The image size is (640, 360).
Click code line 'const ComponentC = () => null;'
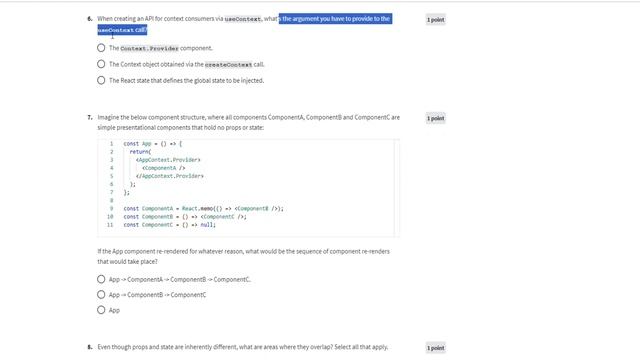[169, 225]
